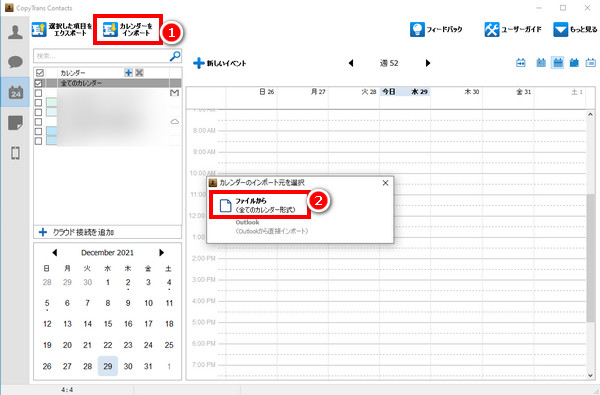Image resolution: width=600 pixels, height=395 pixels.
Task: Click the 週 52 week label
Action: point(389,63)
